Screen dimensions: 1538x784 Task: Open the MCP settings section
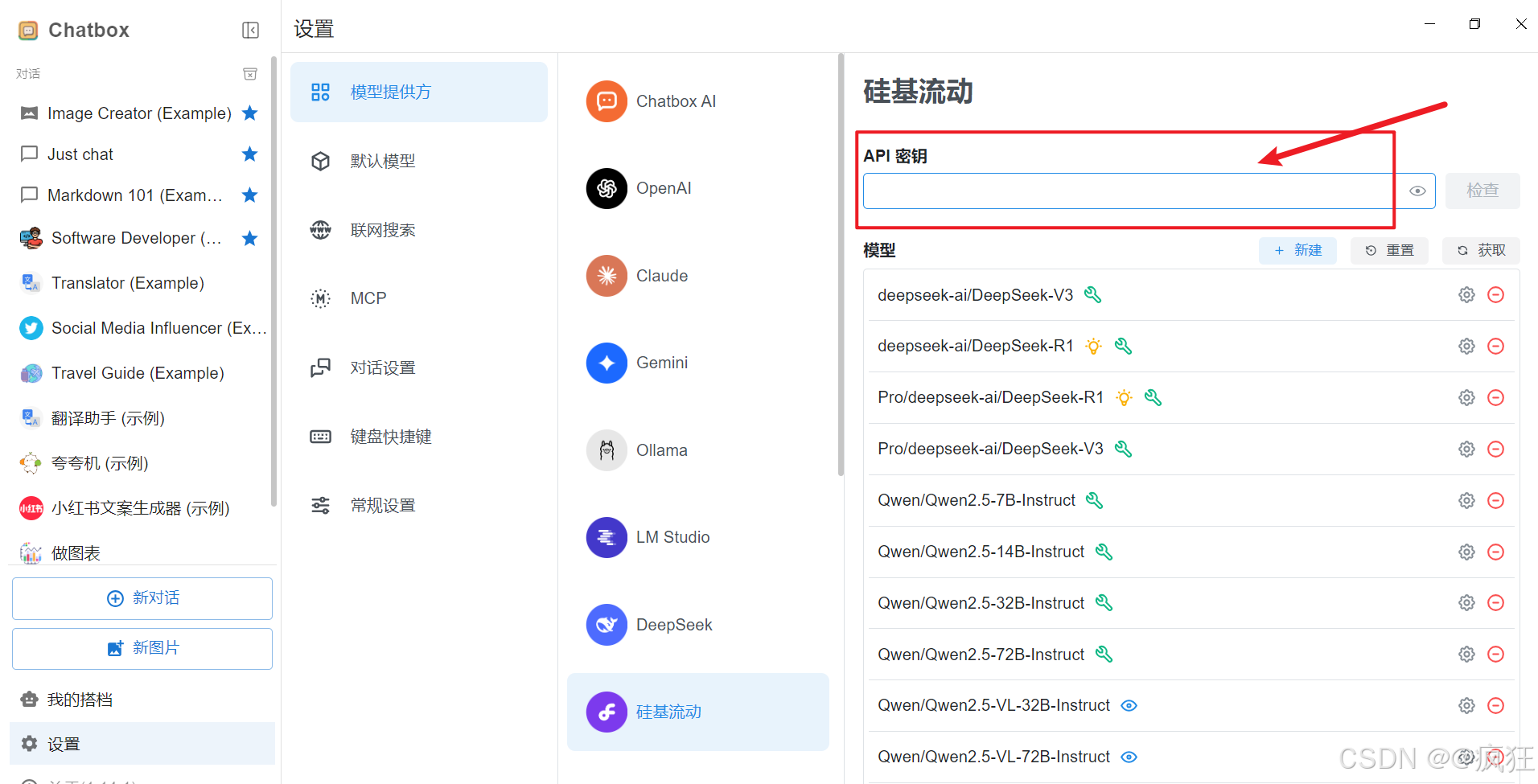pos(368,298)
